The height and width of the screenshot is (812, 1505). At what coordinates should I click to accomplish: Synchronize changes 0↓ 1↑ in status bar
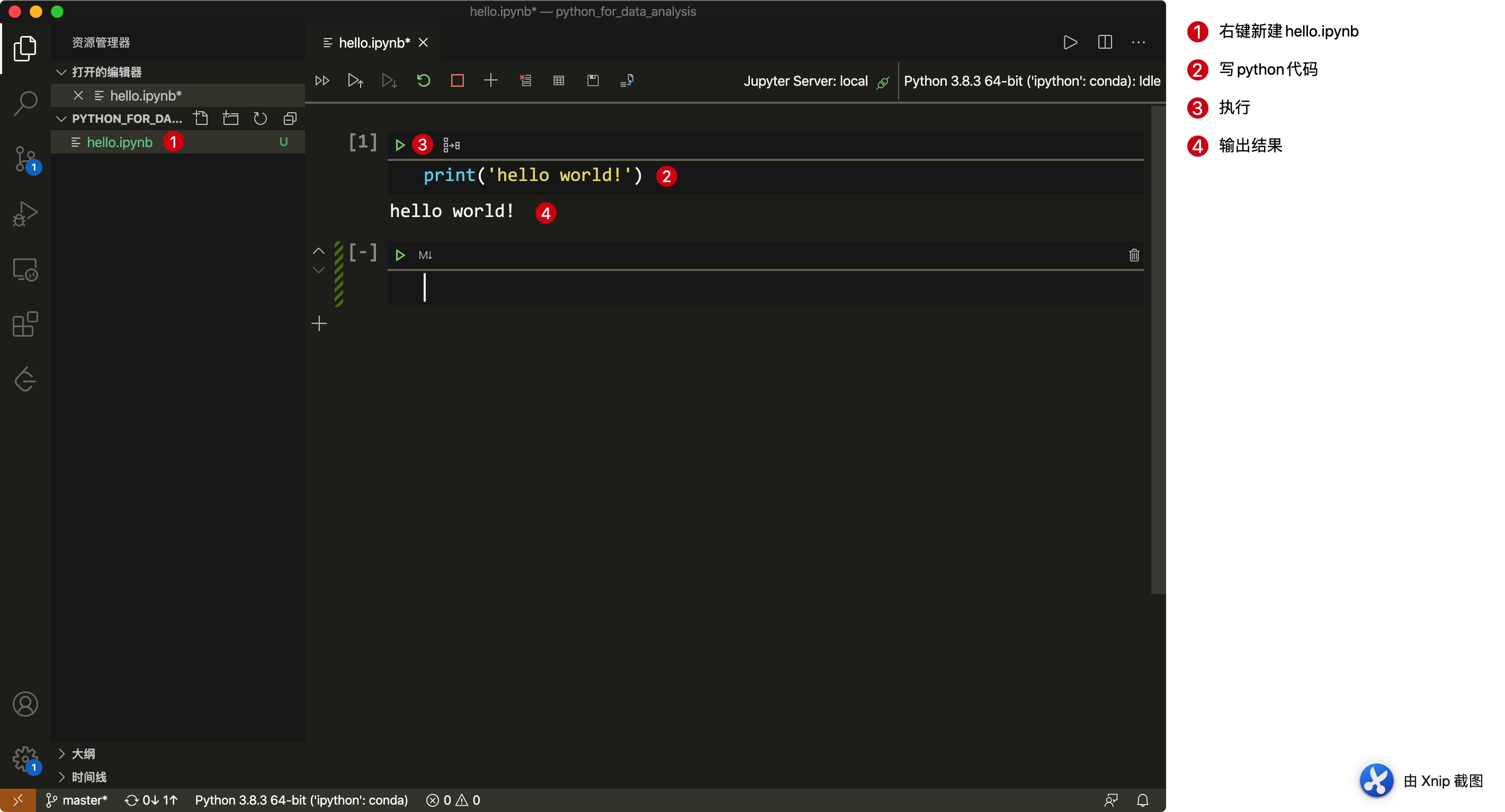click(x=151, y=800)
